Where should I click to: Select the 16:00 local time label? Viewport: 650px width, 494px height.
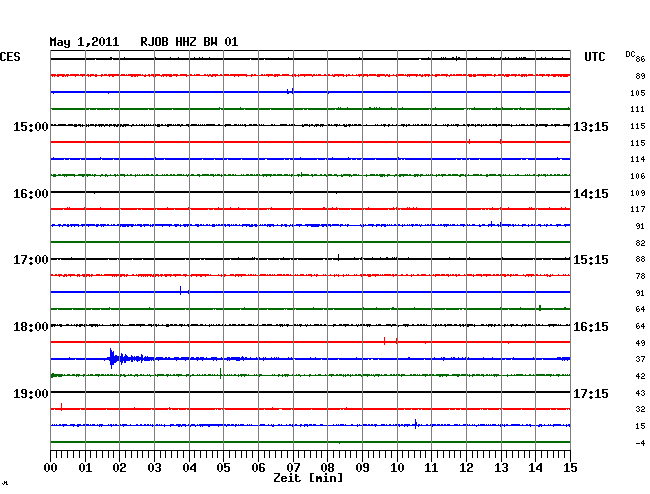(31, 194)
